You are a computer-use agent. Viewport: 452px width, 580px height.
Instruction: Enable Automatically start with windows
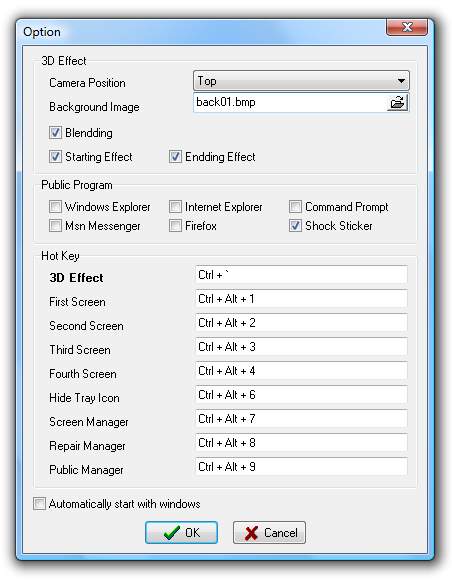[x=39, y=503]
